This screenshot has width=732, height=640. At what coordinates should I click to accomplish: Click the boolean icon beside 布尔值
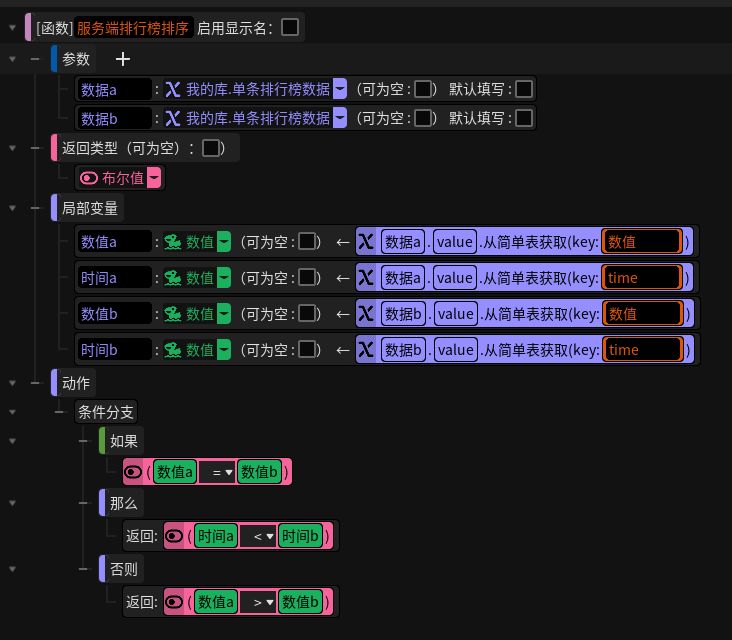pyautogui.click(x=89, y=178)
